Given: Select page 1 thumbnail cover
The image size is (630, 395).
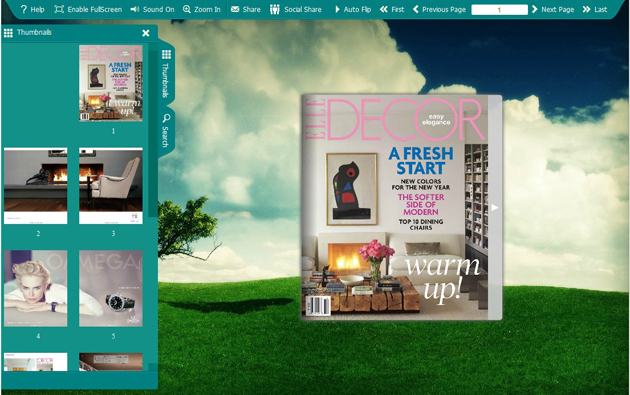Looking at the screenshot, I should (111, 83).
